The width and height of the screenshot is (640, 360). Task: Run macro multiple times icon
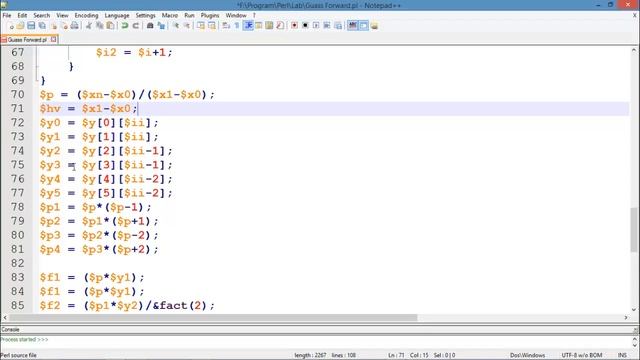pos(327,26)
